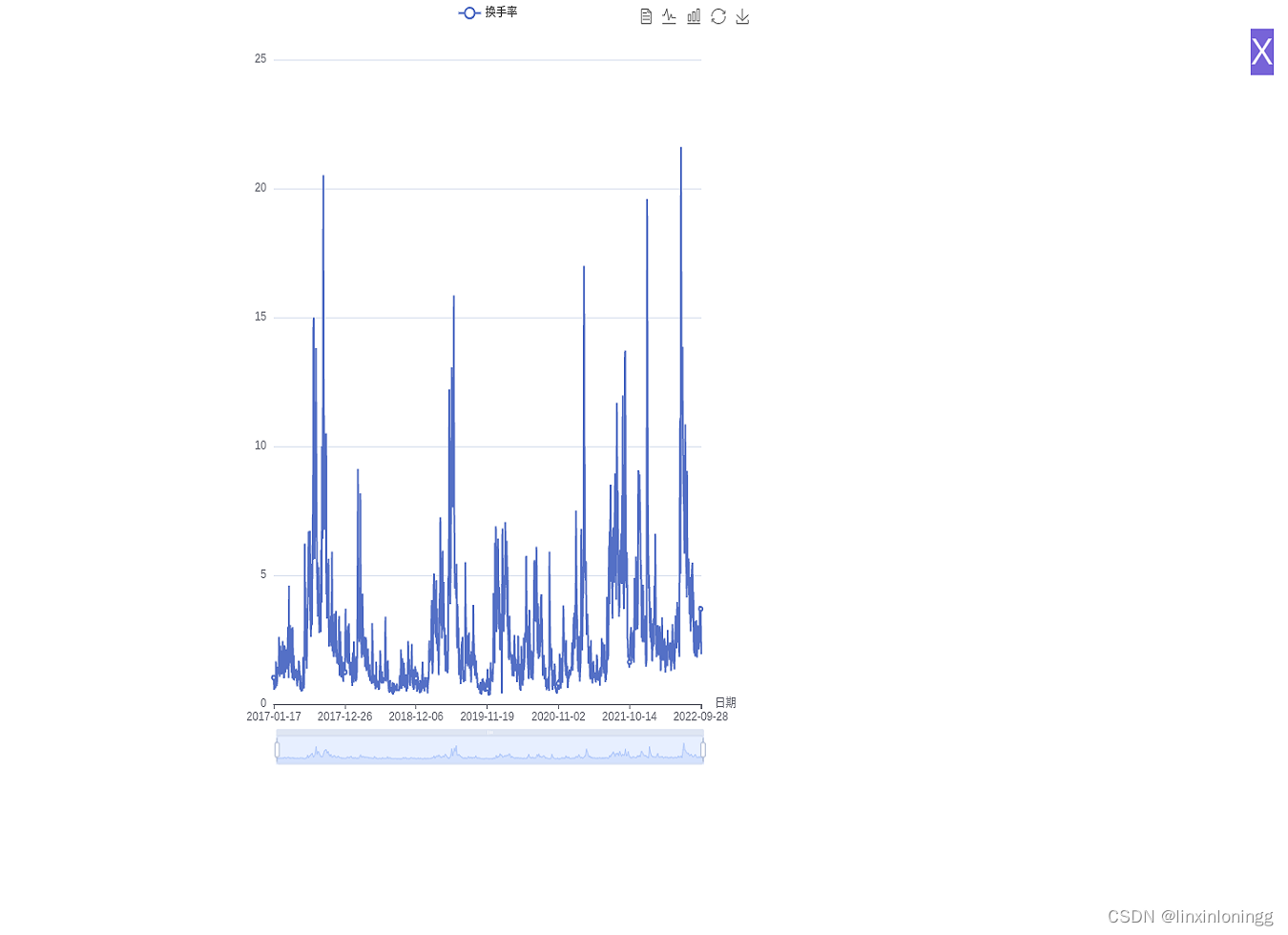The image size is (1288, 935).
Task: Save chart as image icon
Action: coord(742,16)
